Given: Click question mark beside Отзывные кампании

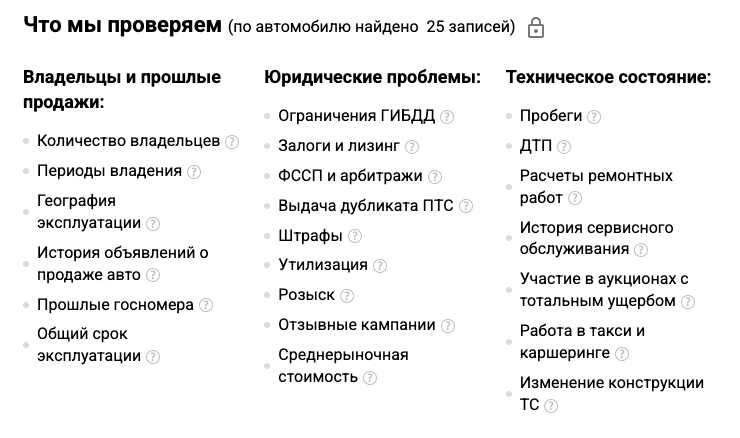Looking at the screenshot, I should 447,326.
